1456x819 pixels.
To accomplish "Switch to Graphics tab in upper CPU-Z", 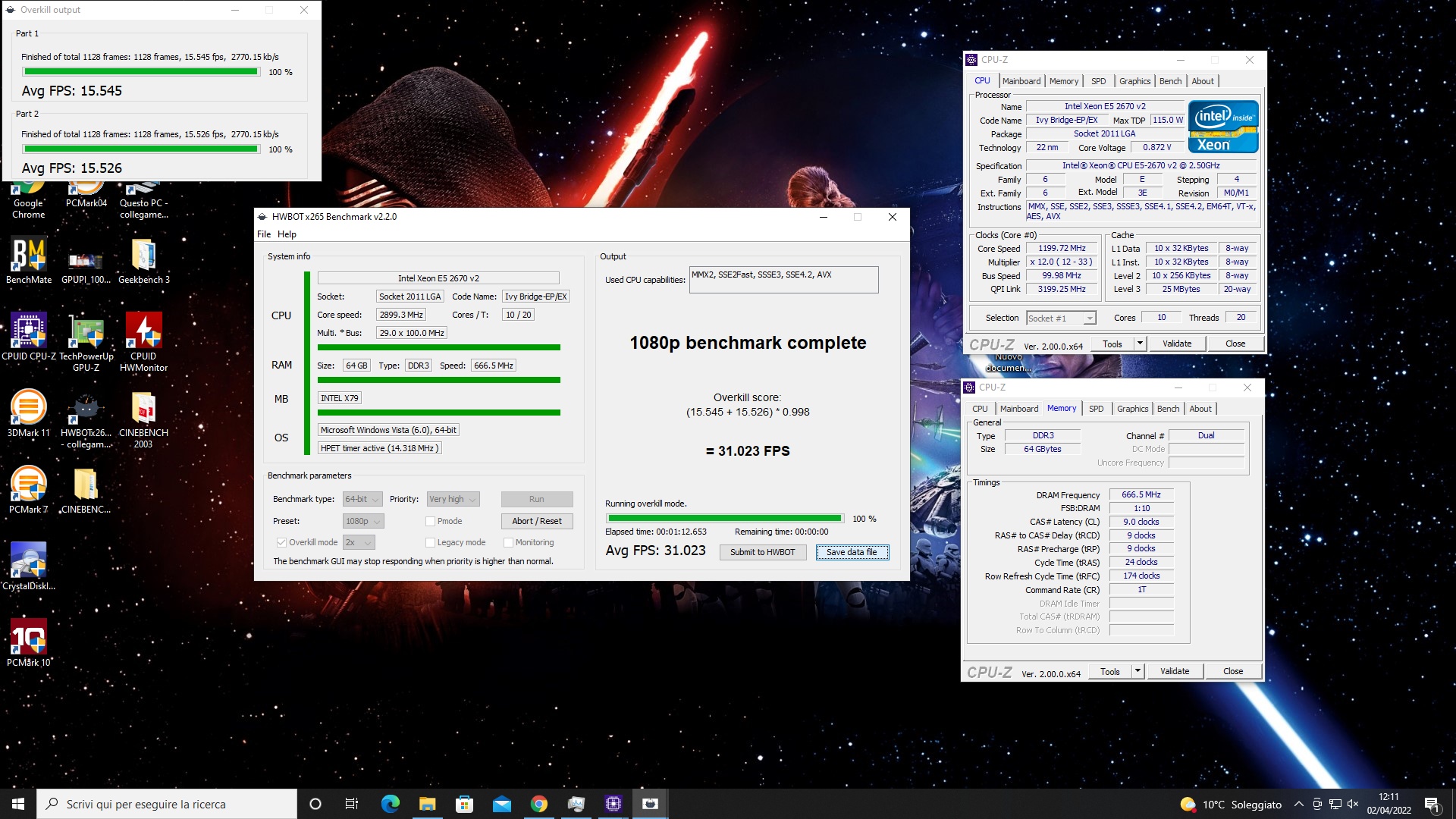I will point(1134,81).
